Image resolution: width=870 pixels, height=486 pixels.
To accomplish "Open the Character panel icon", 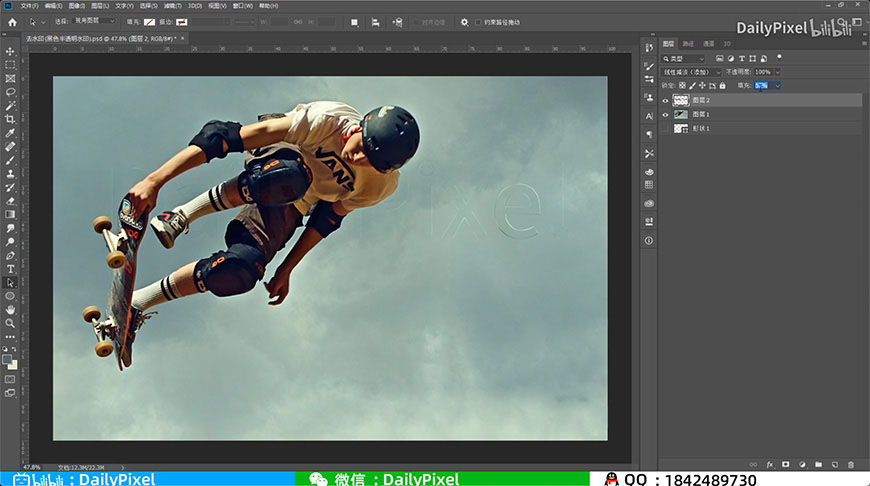I will point(649,116).
